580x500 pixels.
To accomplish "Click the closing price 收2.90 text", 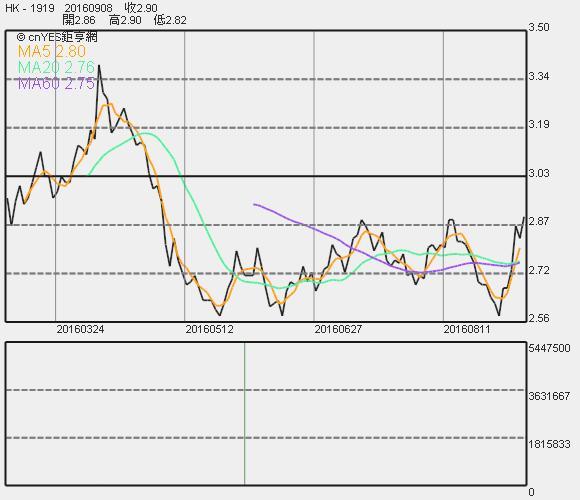I will click(x=141, y=8).
